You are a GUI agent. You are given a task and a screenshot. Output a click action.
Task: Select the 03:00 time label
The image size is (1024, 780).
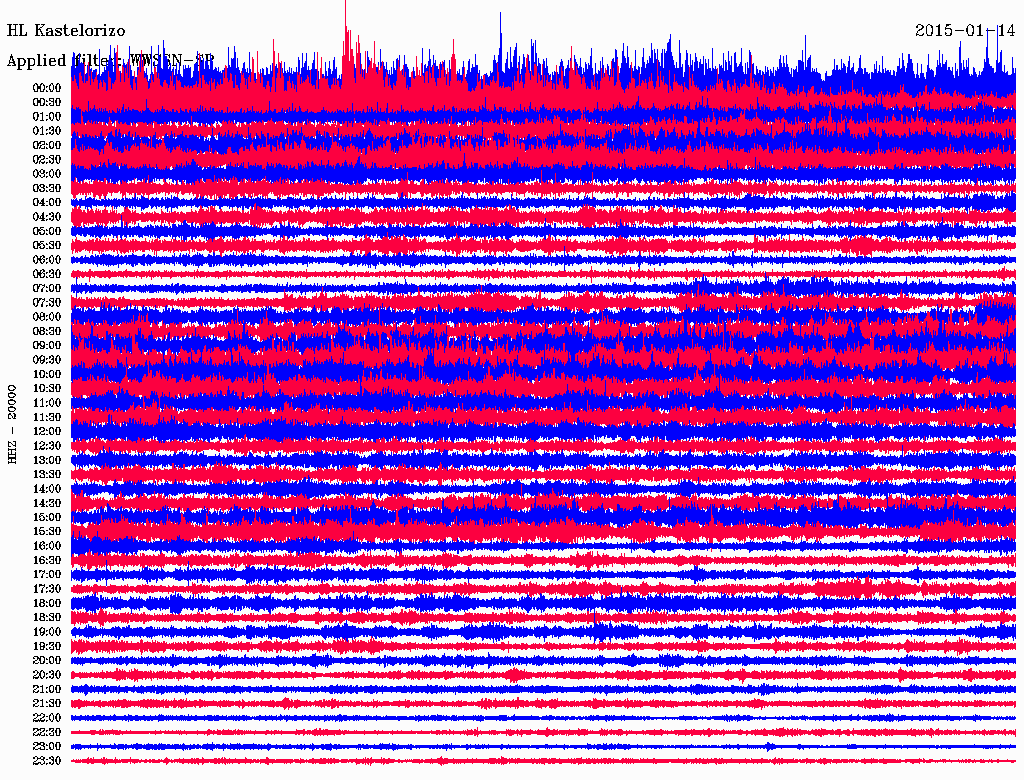click(47, 174)
